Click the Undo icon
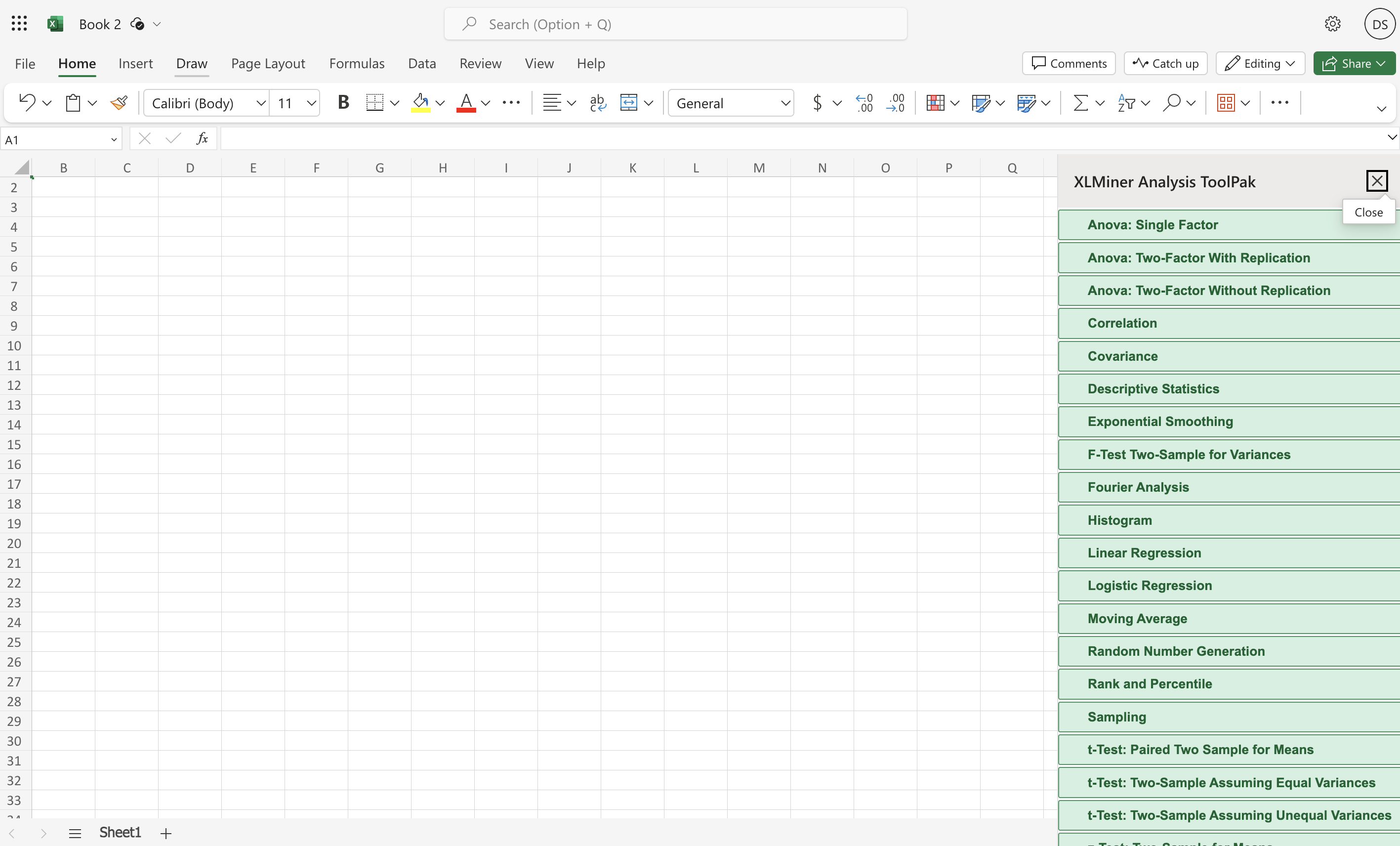 [27, 103]
